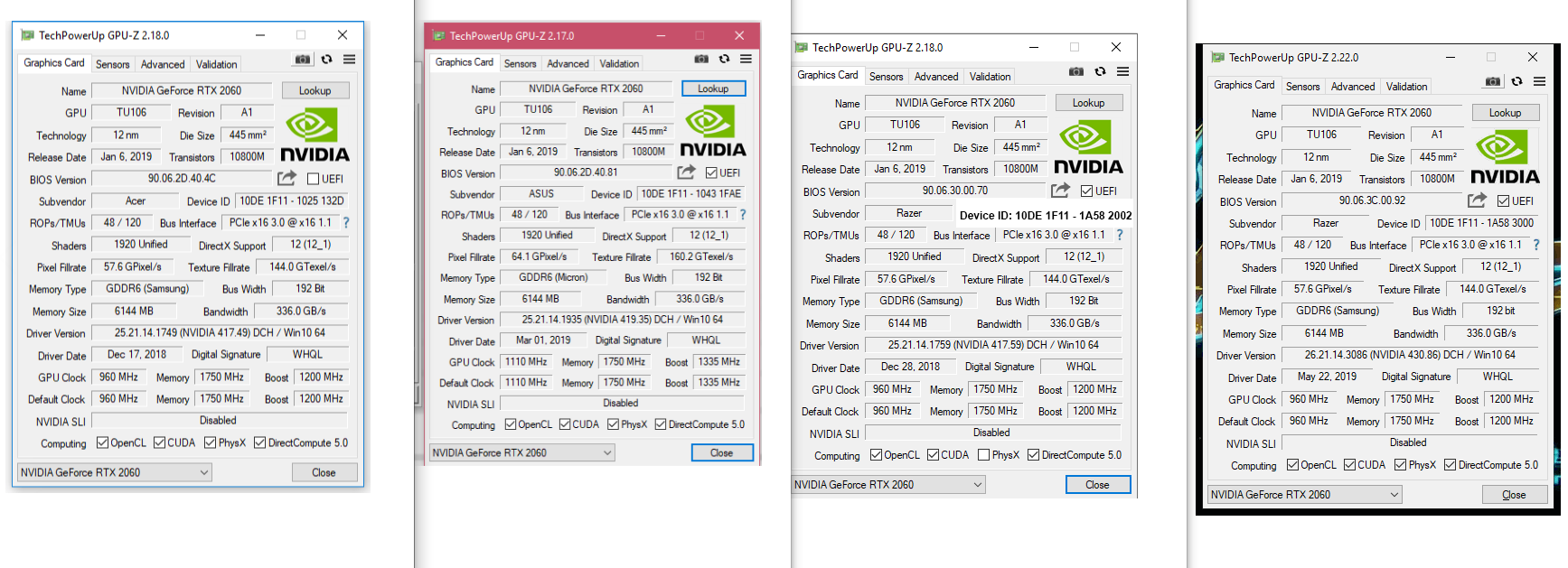
Task: Click camera screenshot icon in GPU-Z 2.17.0 window
Action: [x=701, y=59]
